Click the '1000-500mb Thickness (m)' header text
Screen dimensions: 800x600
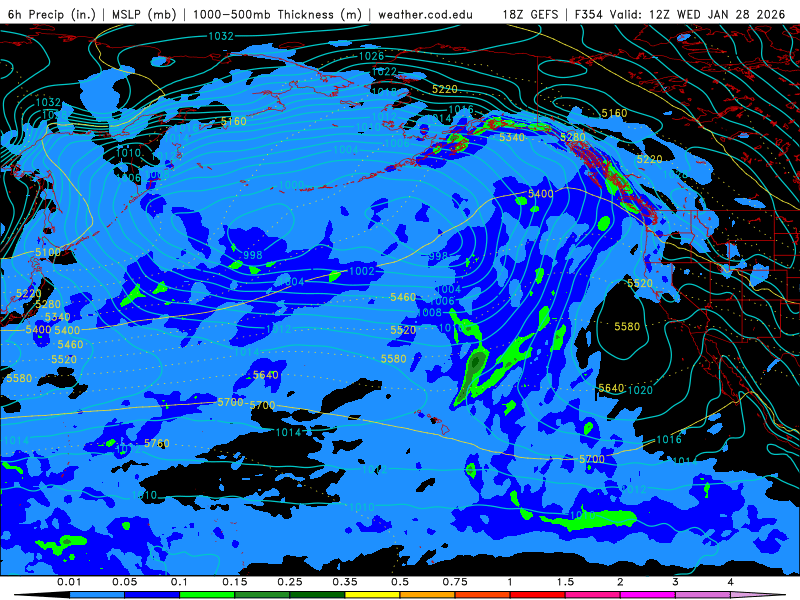coord(277,14)
